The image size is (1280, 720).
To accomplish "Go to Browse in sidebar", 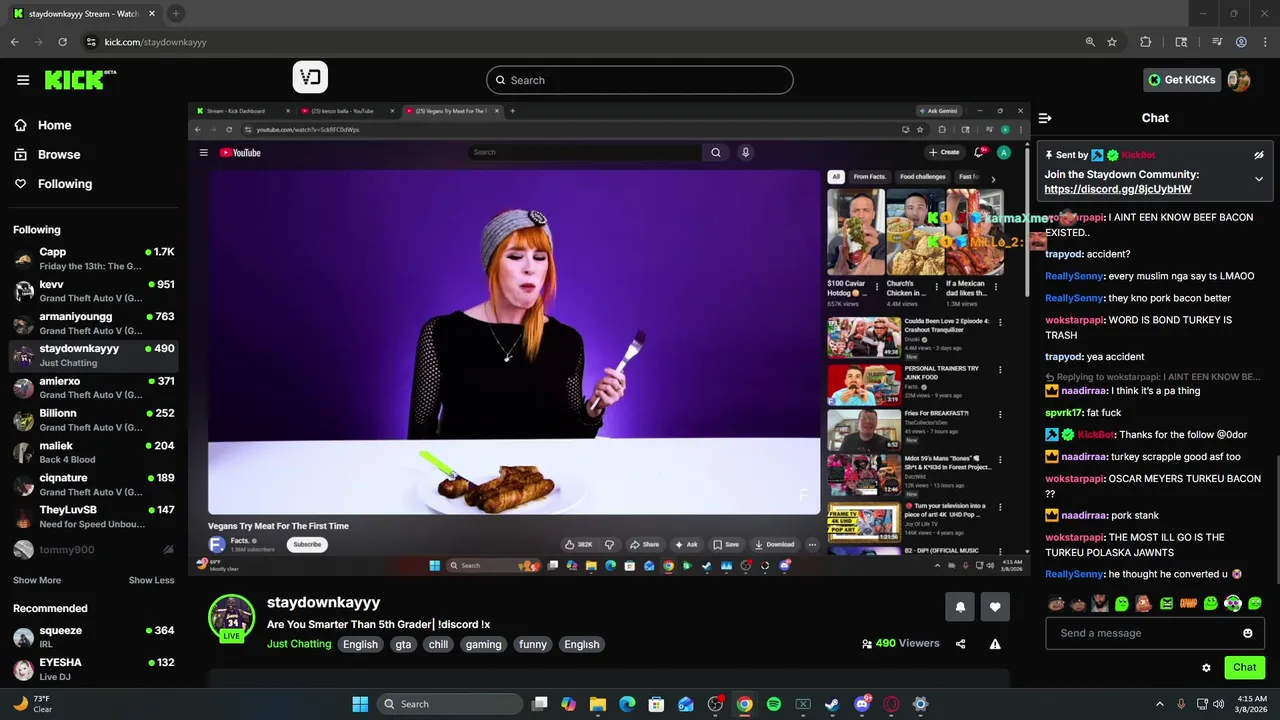I will click(46, 154).
